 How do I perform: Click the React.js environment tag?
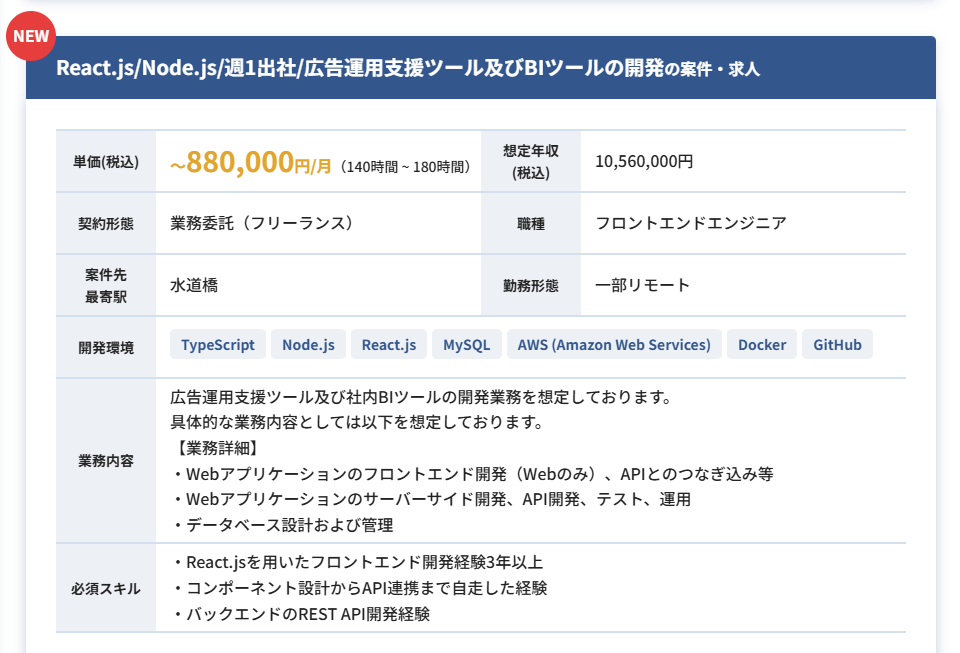point(389,345)
